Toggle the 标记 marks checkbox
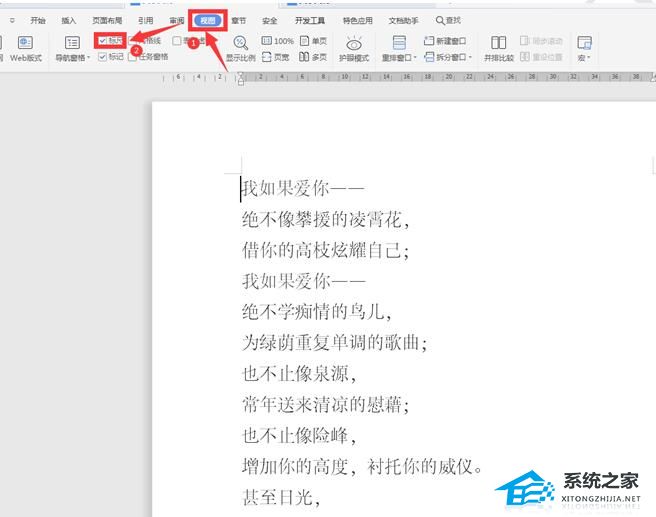The image size is (656, 517). pyautogui.click(x=102, y=57)
